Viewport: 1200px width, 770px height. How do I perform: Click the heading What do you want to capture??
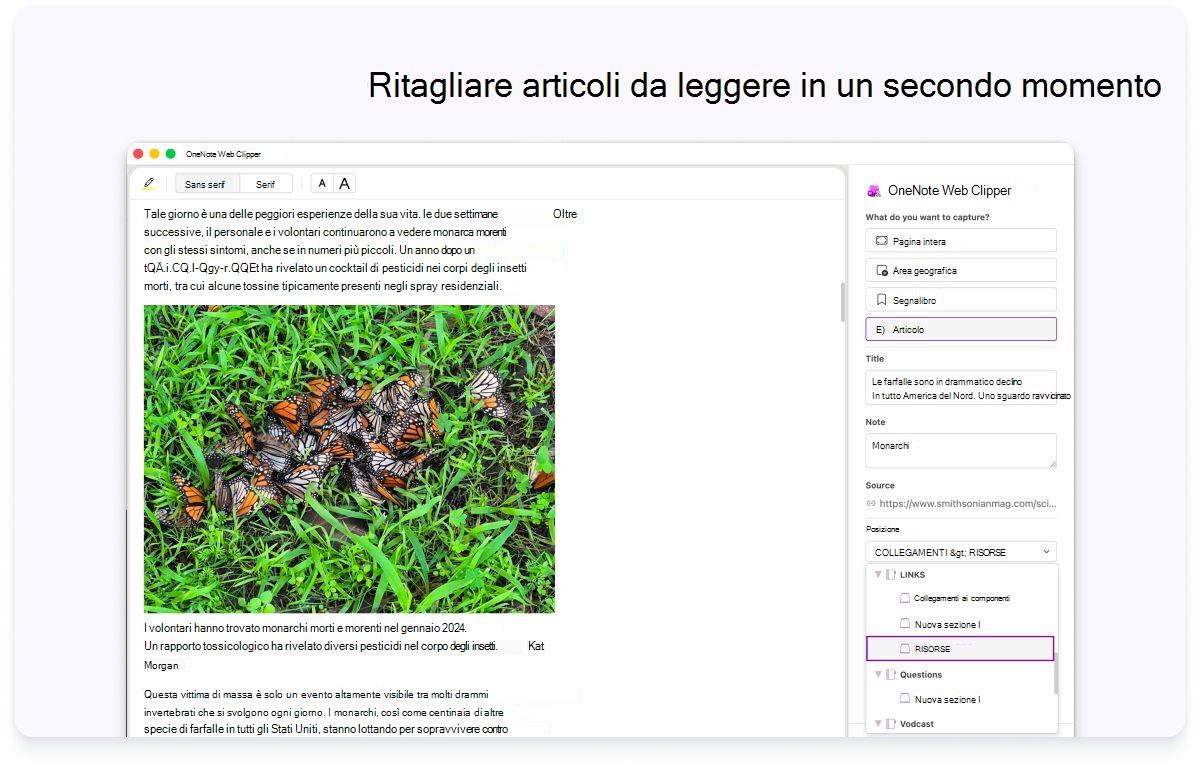point(927,217)
